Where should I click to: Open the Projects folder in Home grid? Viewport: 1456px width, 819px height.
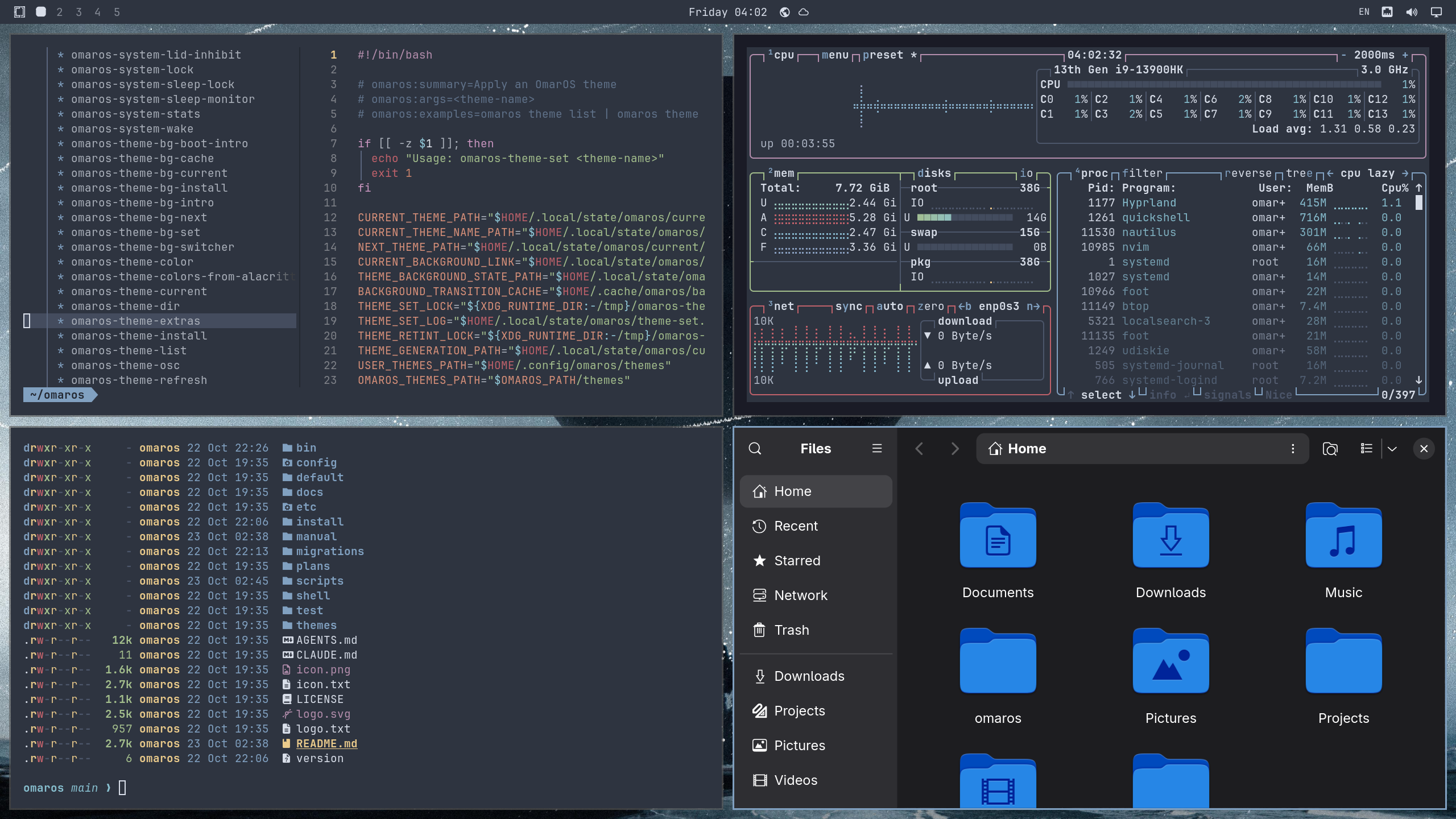pyautogui.click(x=1343, y=677)
